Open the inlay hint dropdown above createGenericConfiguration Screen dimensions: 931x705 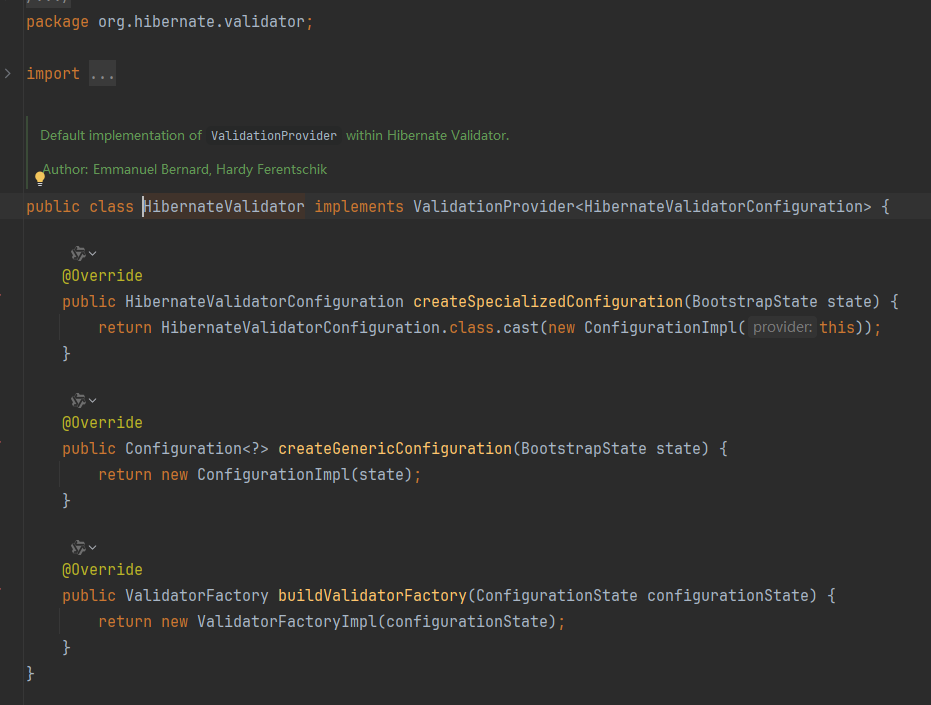tap(93, 400)
